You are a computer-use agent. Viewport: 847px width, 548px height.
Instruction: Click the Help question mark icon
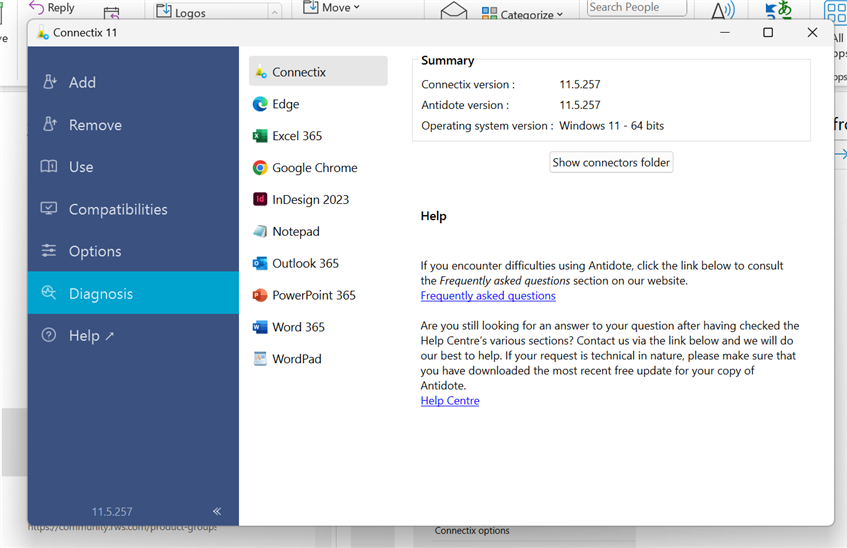[49, 335]
